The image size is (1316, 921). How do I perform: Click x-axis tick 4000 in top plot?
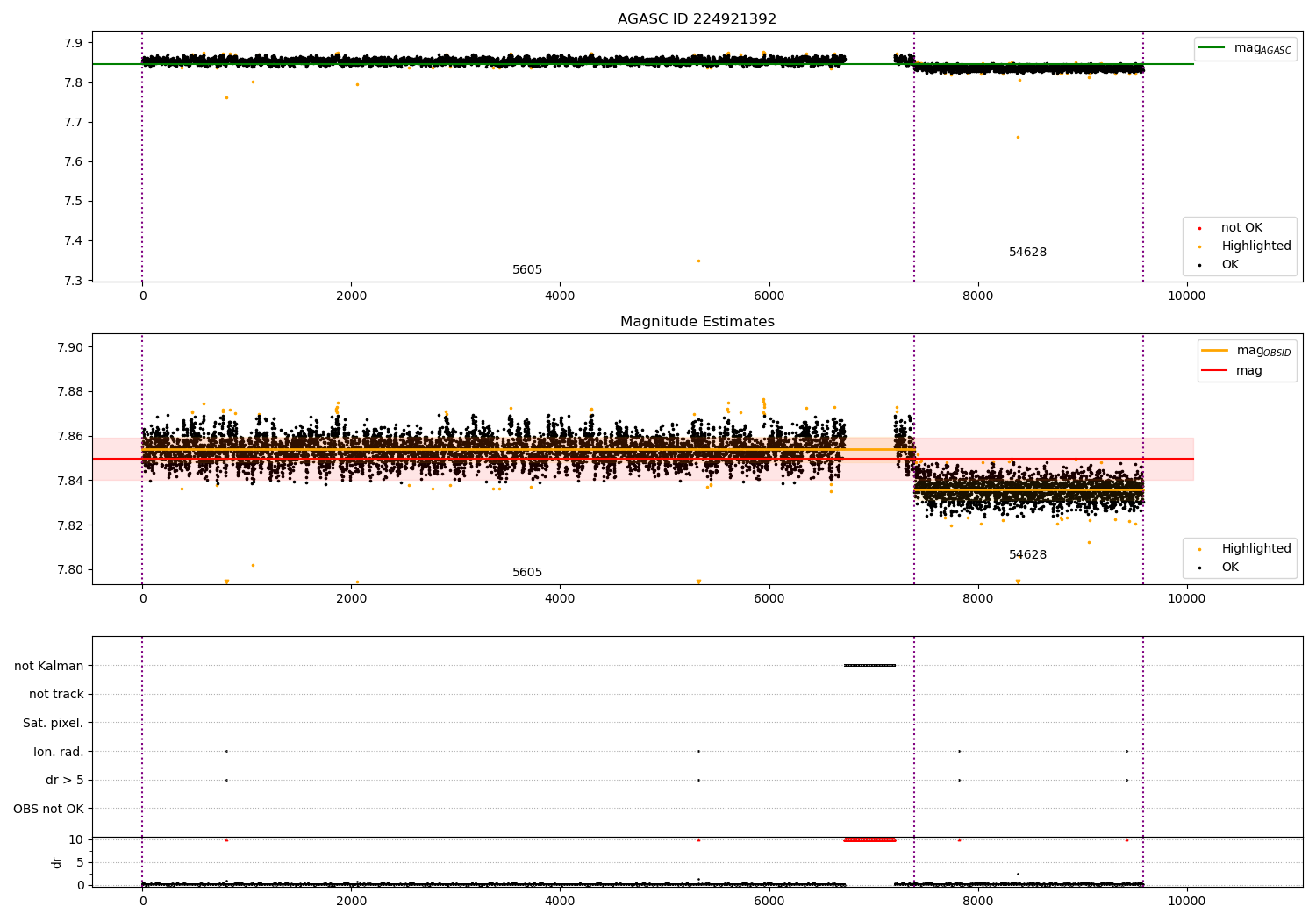pos(560,296)
